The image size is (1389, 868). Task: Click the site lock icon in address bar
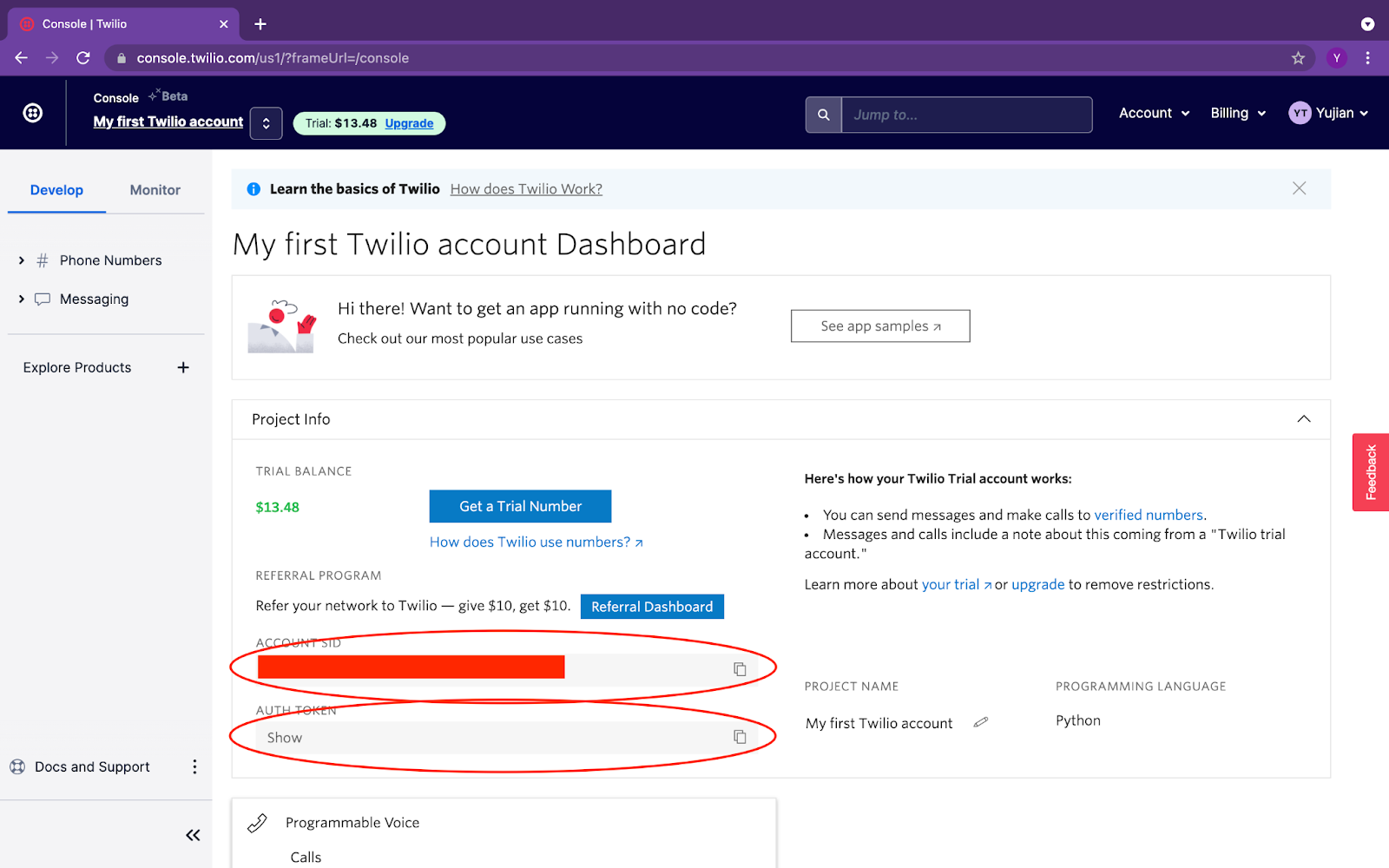click(122, 58)
